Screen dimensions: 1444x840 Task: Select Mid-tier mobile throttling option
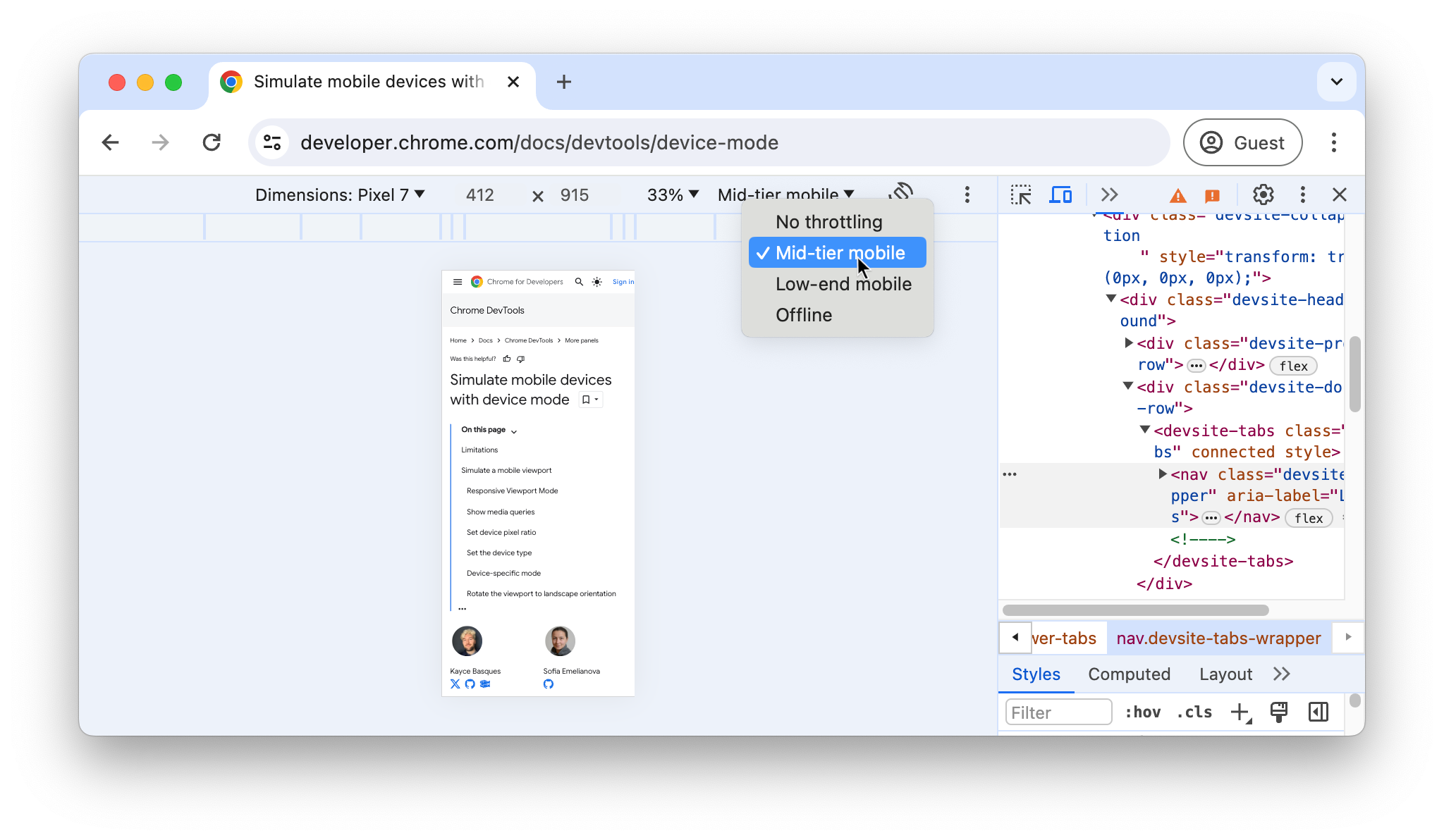[838, 252]
